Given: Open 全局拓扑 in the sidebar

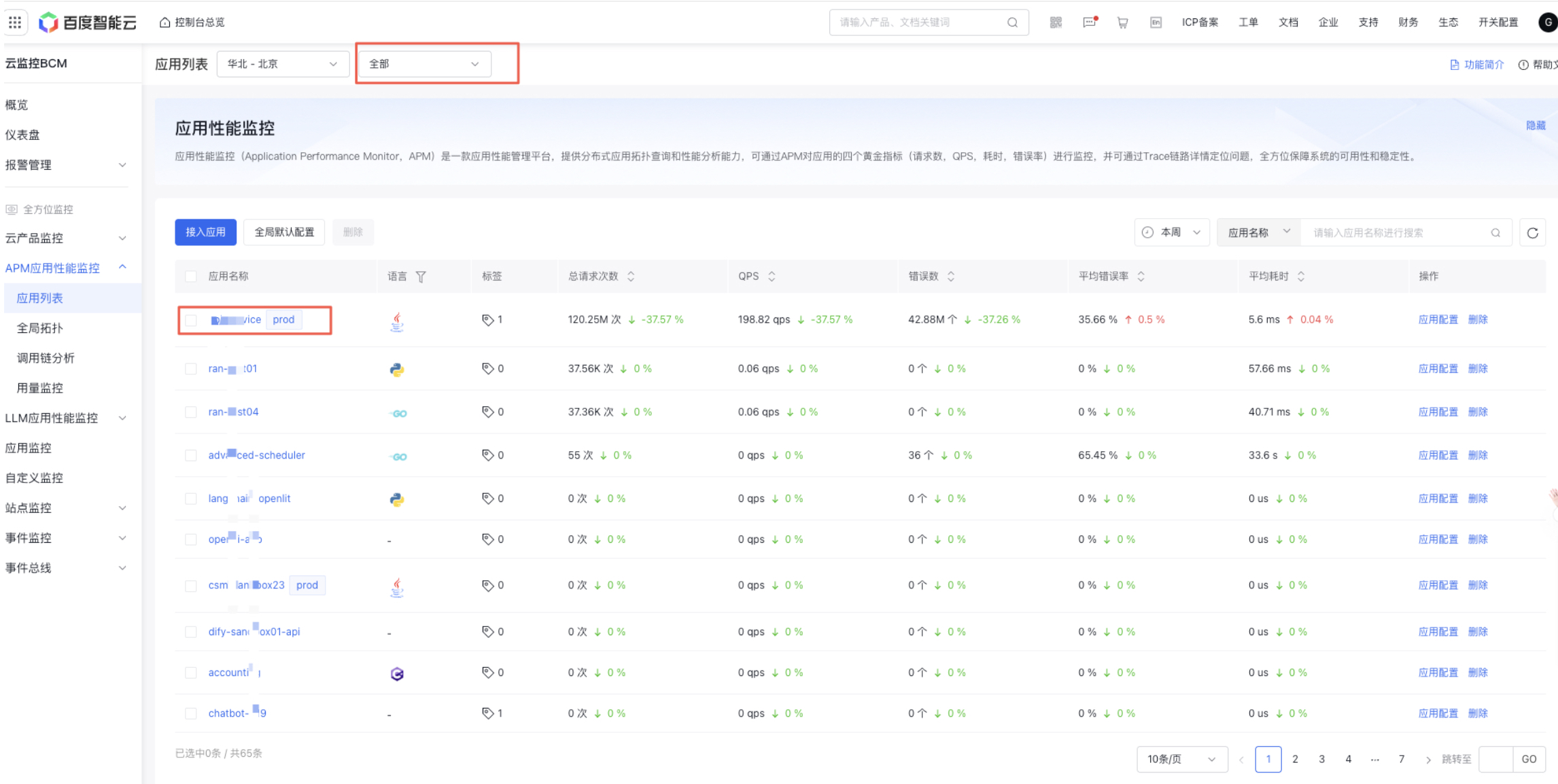Looking at the screenshot, I should [39, 328].
